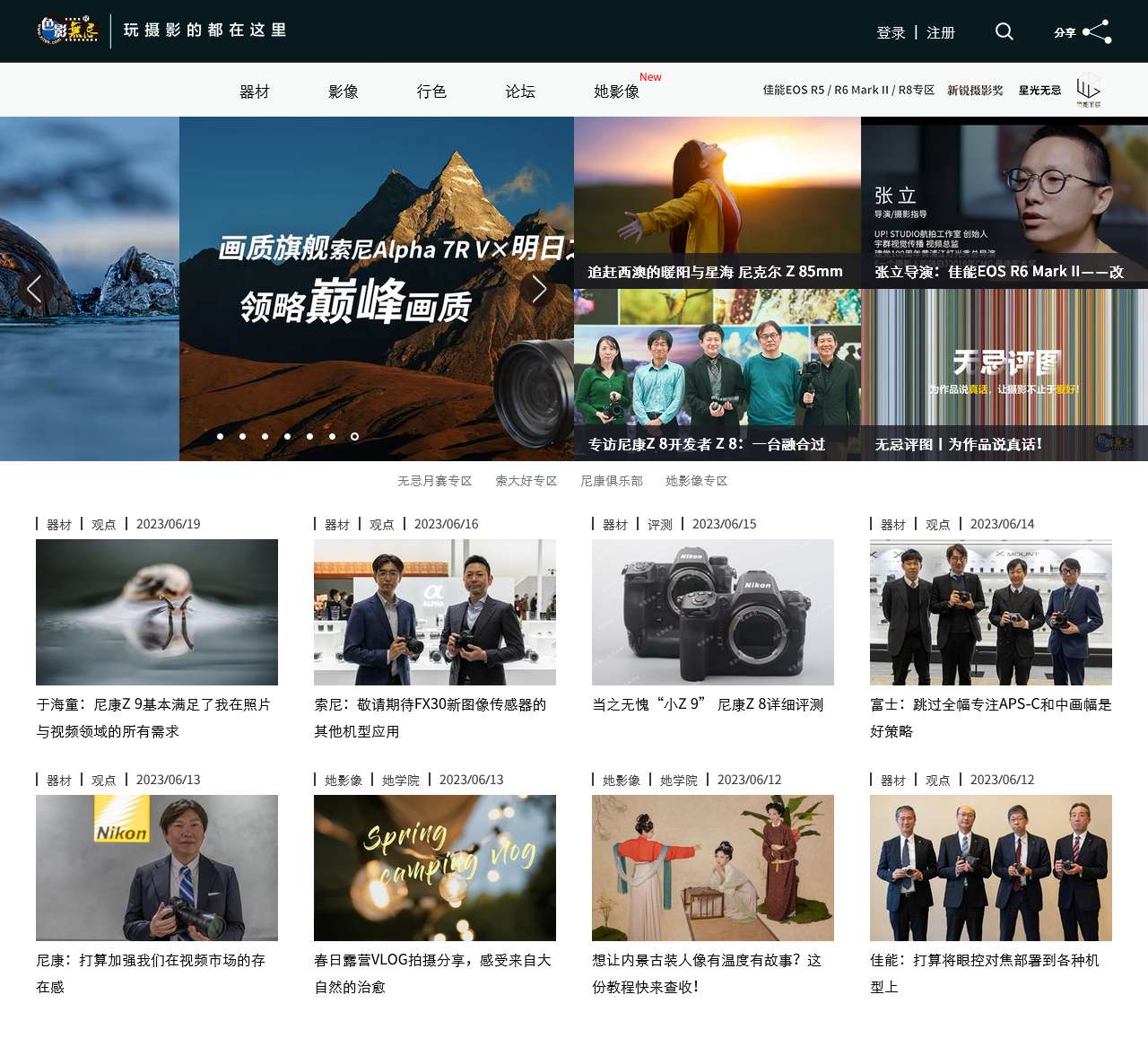Select the sixth carousel dot

pyautogui.click(x=333, y=436)
